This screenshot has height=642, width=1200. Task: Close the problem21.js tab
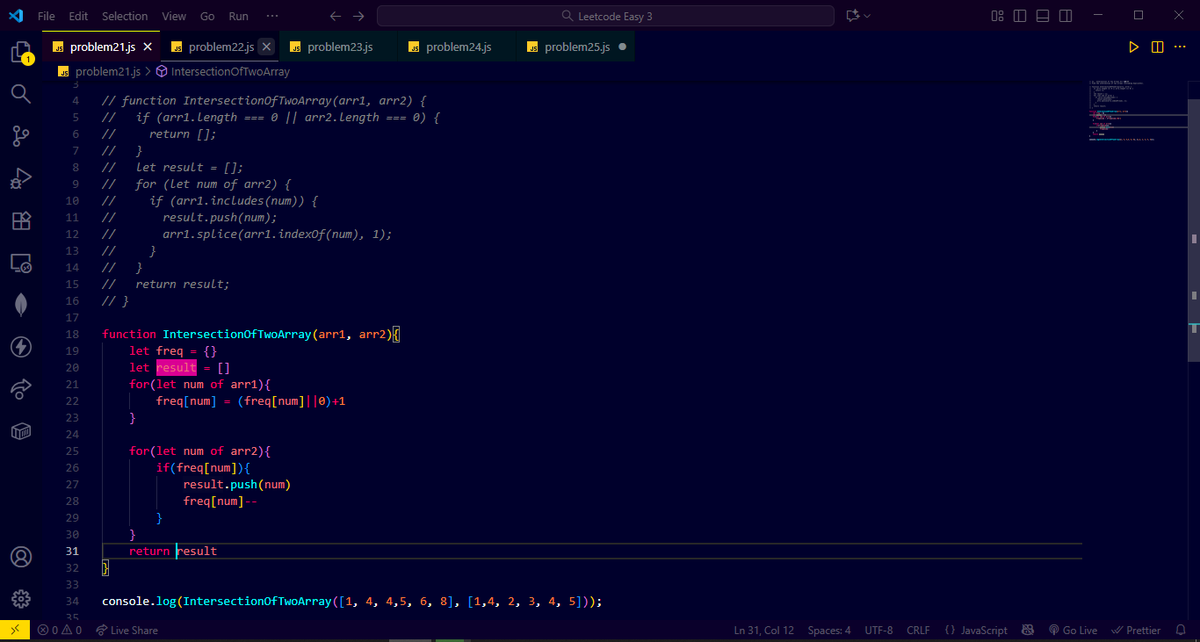148,47
